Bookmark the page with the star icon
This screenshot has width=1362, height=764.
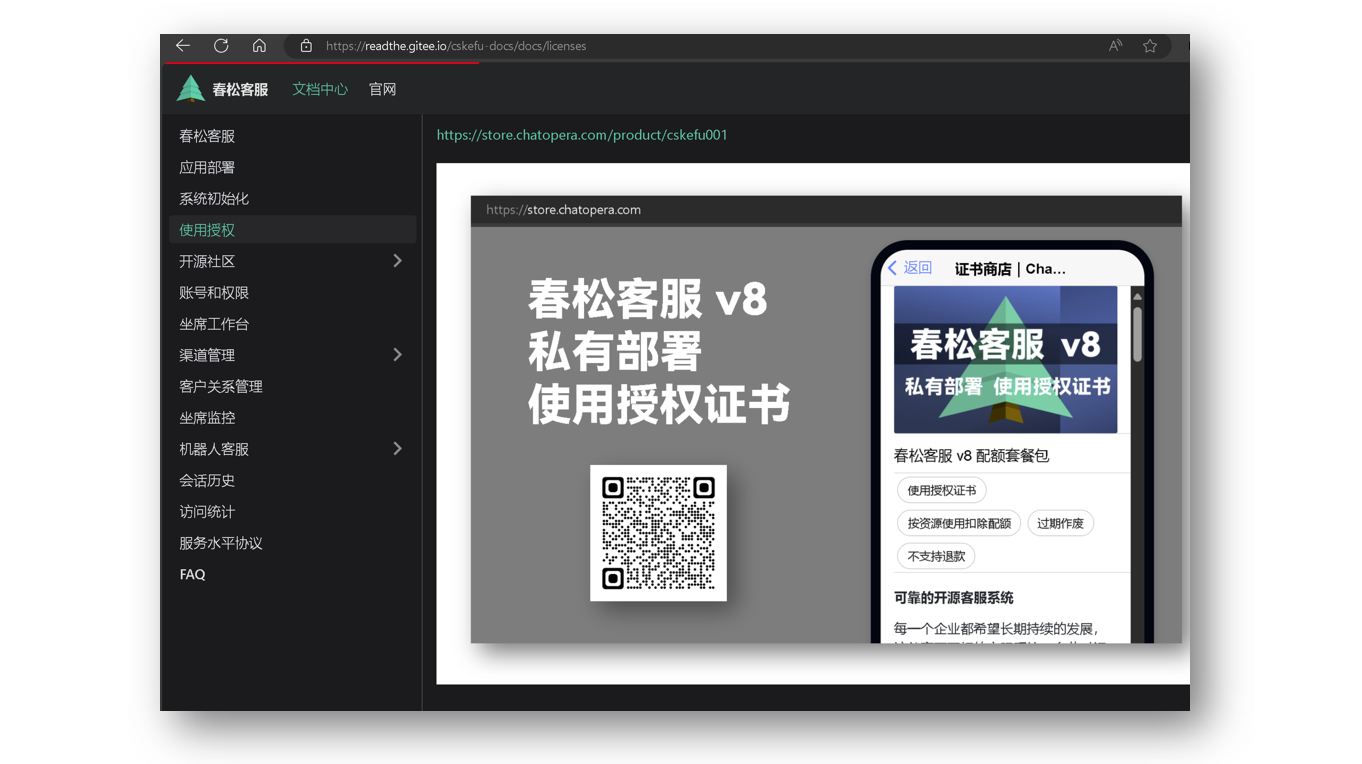[1150, 46]
